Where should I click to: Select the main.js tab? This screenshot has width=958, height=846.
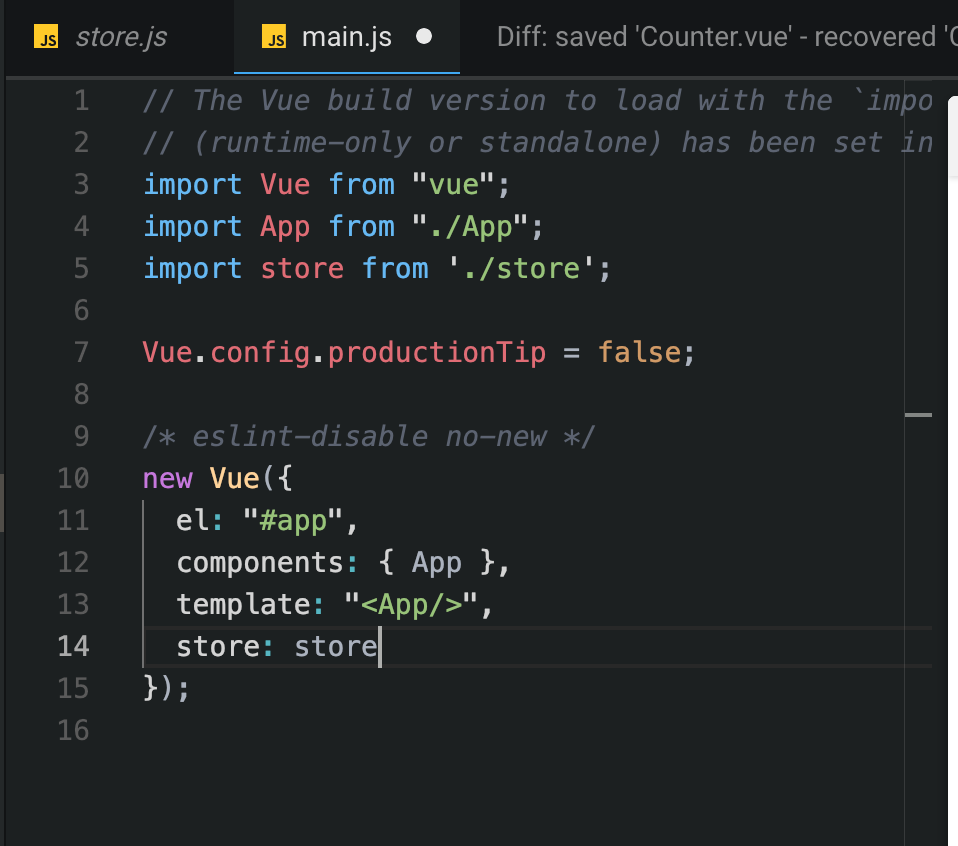point(345,37)
